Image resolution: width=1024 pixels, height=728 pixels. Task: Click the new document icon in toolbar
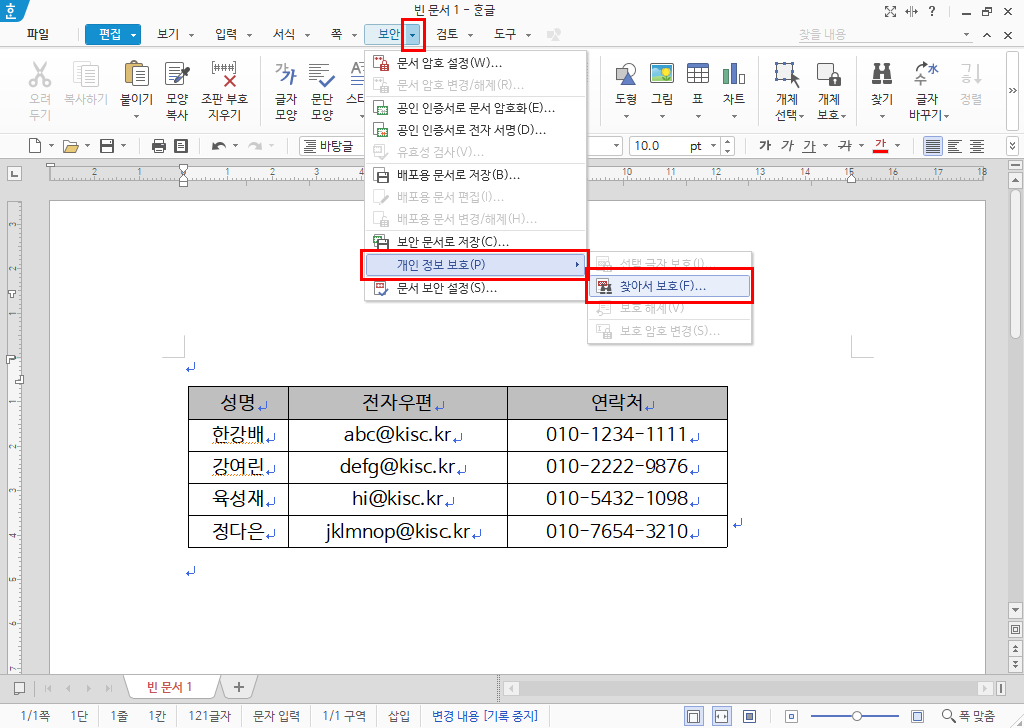tap(35, 146)
